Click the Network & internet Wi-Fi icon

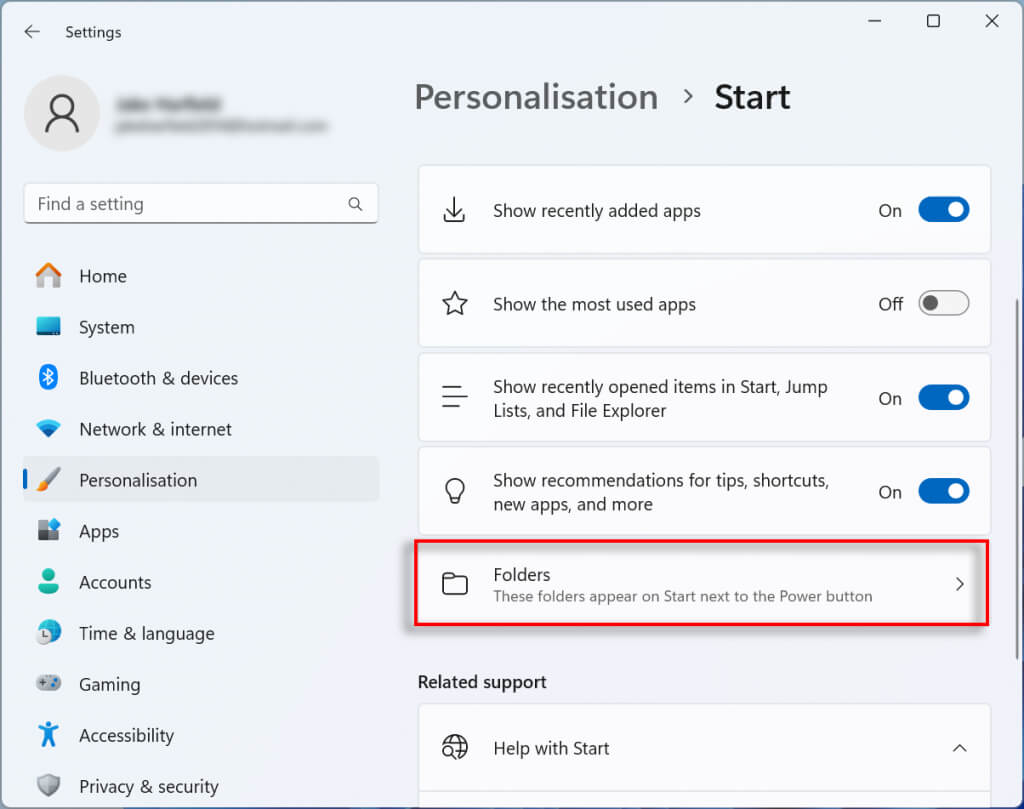[x=48, y=429]
